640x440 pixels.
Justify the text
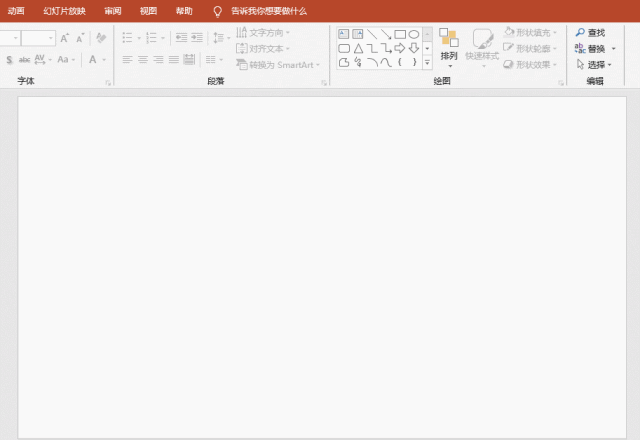coord(174,60)
